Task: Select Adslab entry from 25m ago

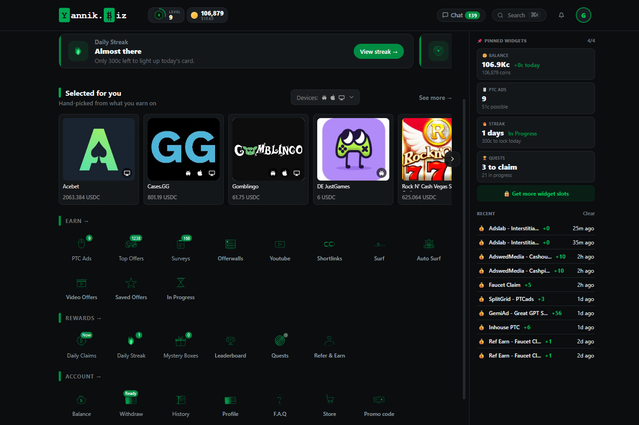Action: (x=536, y=229)
